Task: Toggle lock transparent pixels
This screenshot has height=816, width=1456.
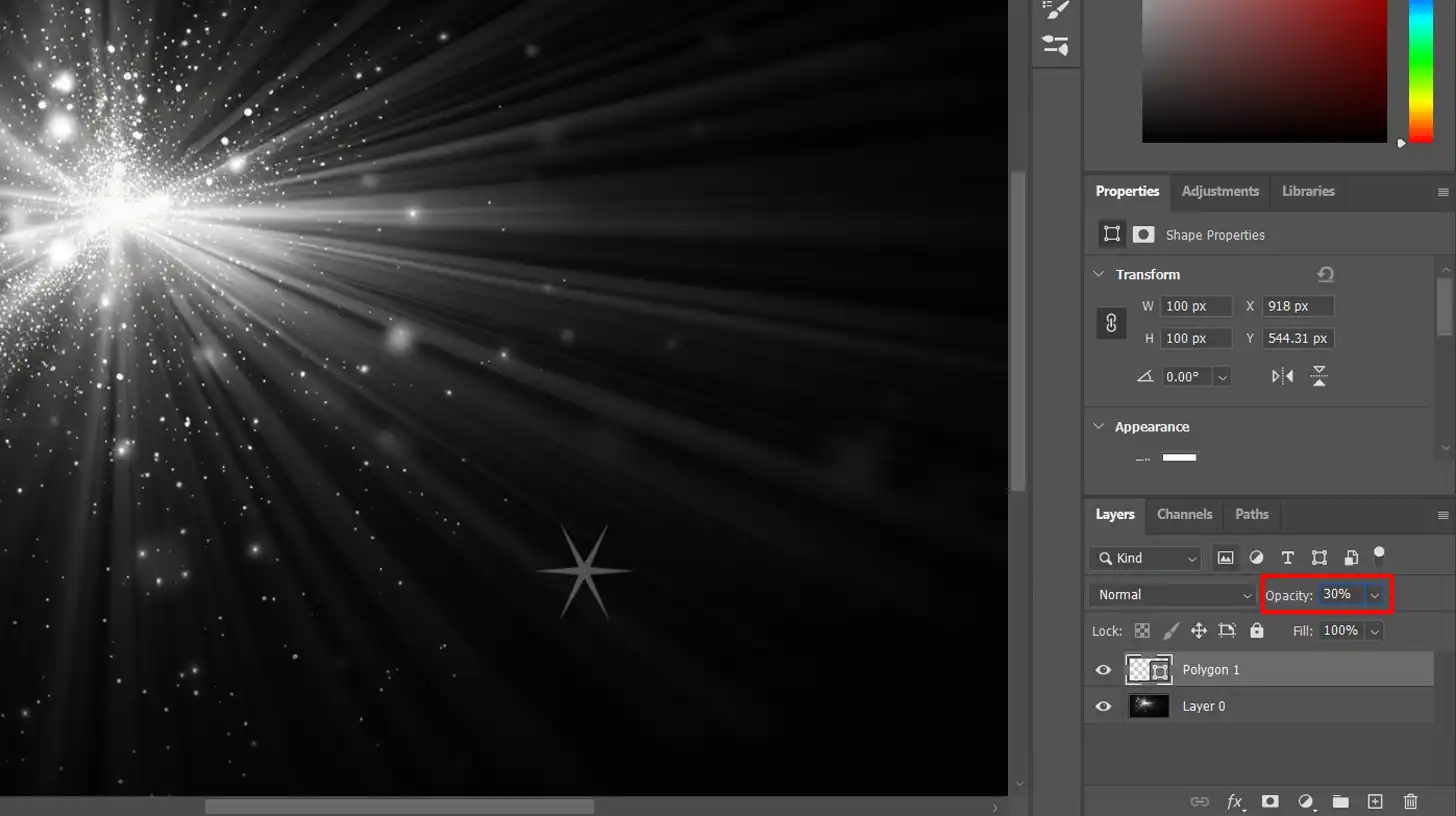Action: click(1142, 631)
